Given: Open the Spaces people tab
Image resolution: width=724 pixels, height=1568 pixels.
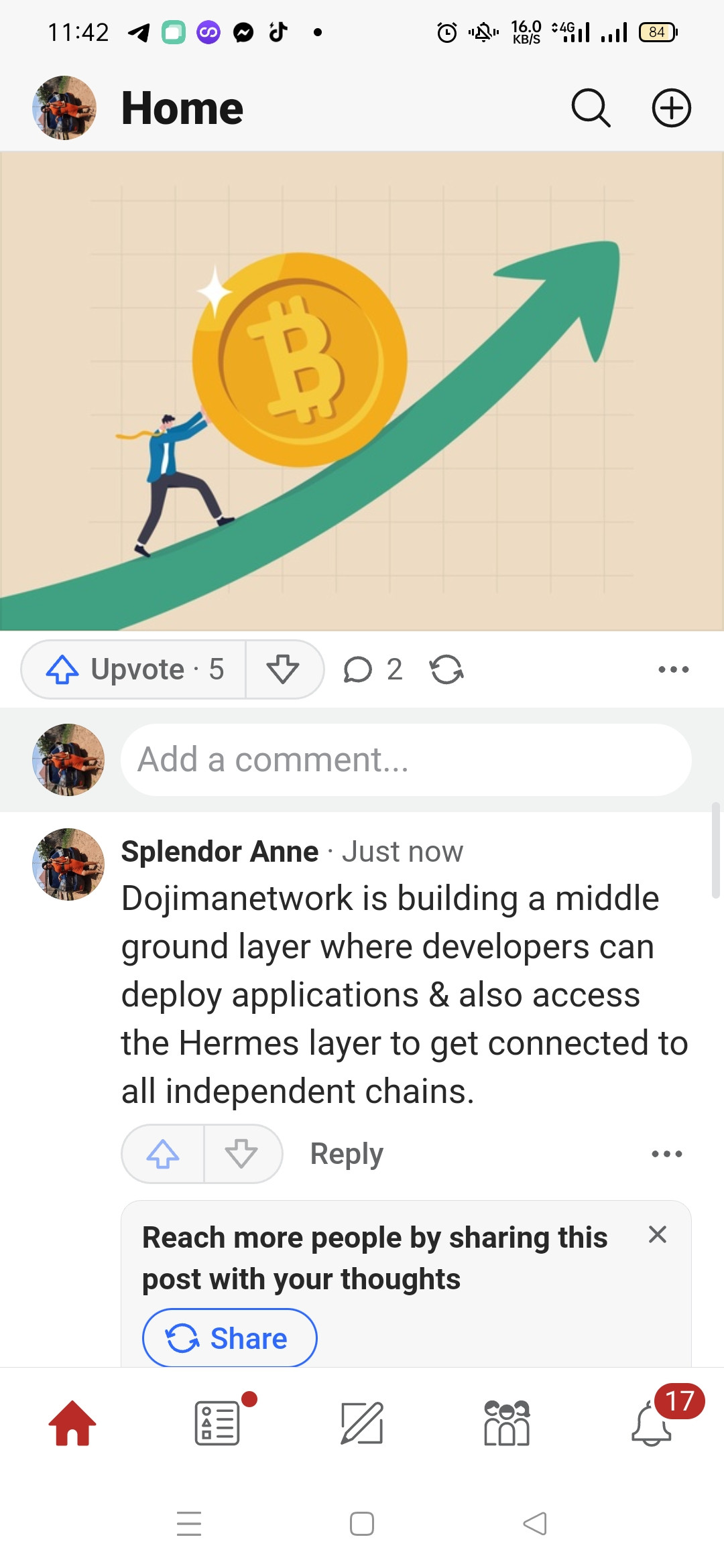Looking at the screenshot, I should [x=507, y=1423].
